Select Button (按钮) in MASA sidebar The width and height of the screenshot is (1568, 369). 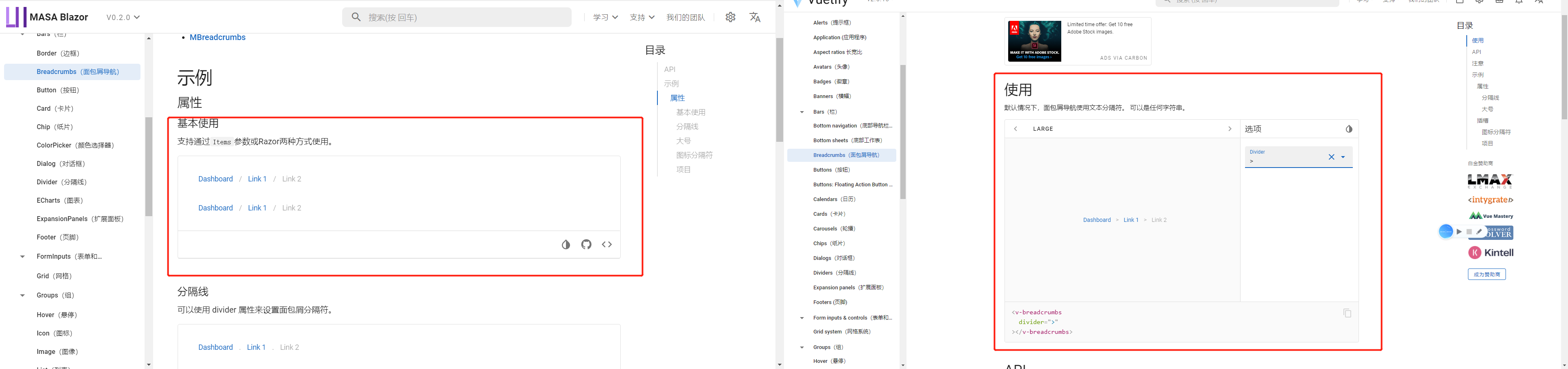(x=58, y=90)
